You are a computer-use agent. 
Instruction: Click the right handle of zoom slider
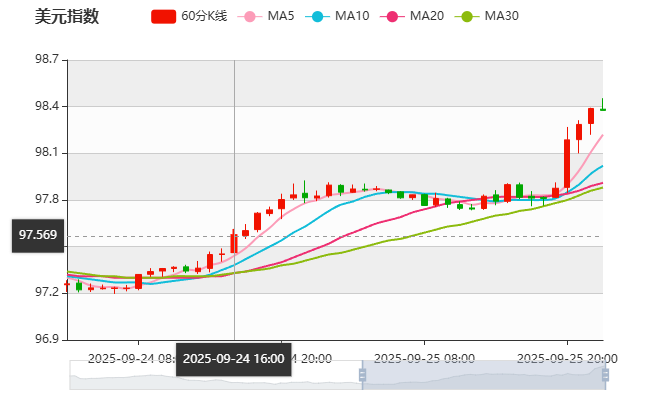(x=604, y=375)
